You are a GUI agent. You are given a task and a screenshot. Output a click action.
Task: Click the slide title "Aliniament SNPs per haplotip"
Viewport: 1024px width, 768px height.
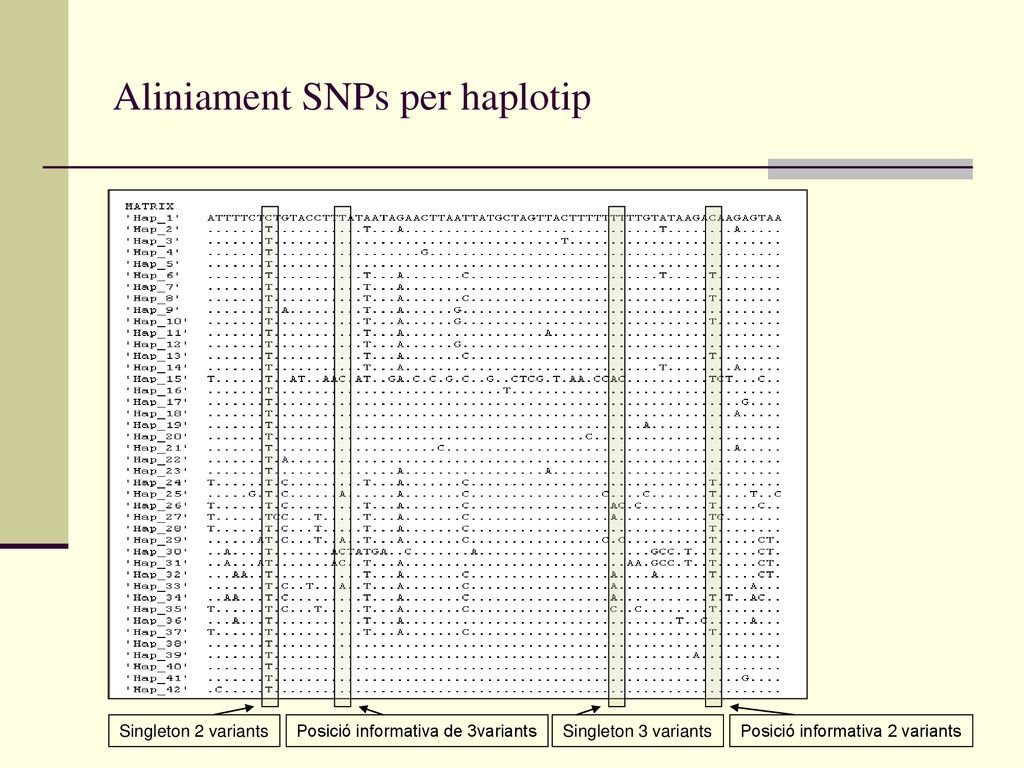click(353, 98)
